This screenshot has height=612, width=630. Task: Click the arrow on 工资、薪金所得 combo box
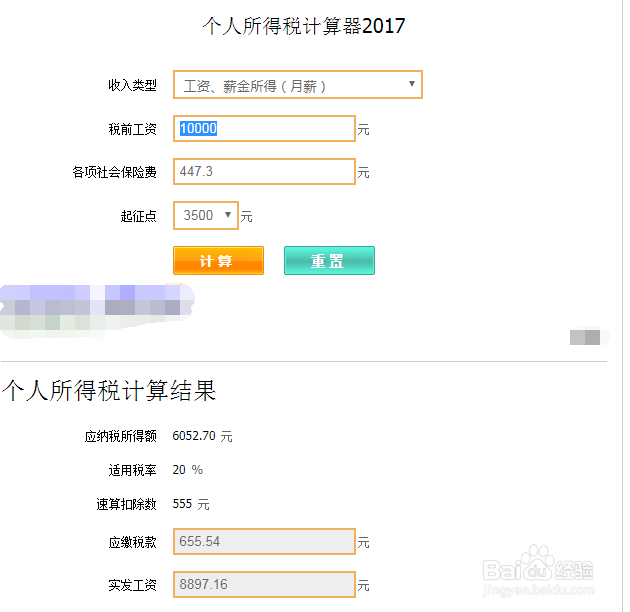pos(411,84)
